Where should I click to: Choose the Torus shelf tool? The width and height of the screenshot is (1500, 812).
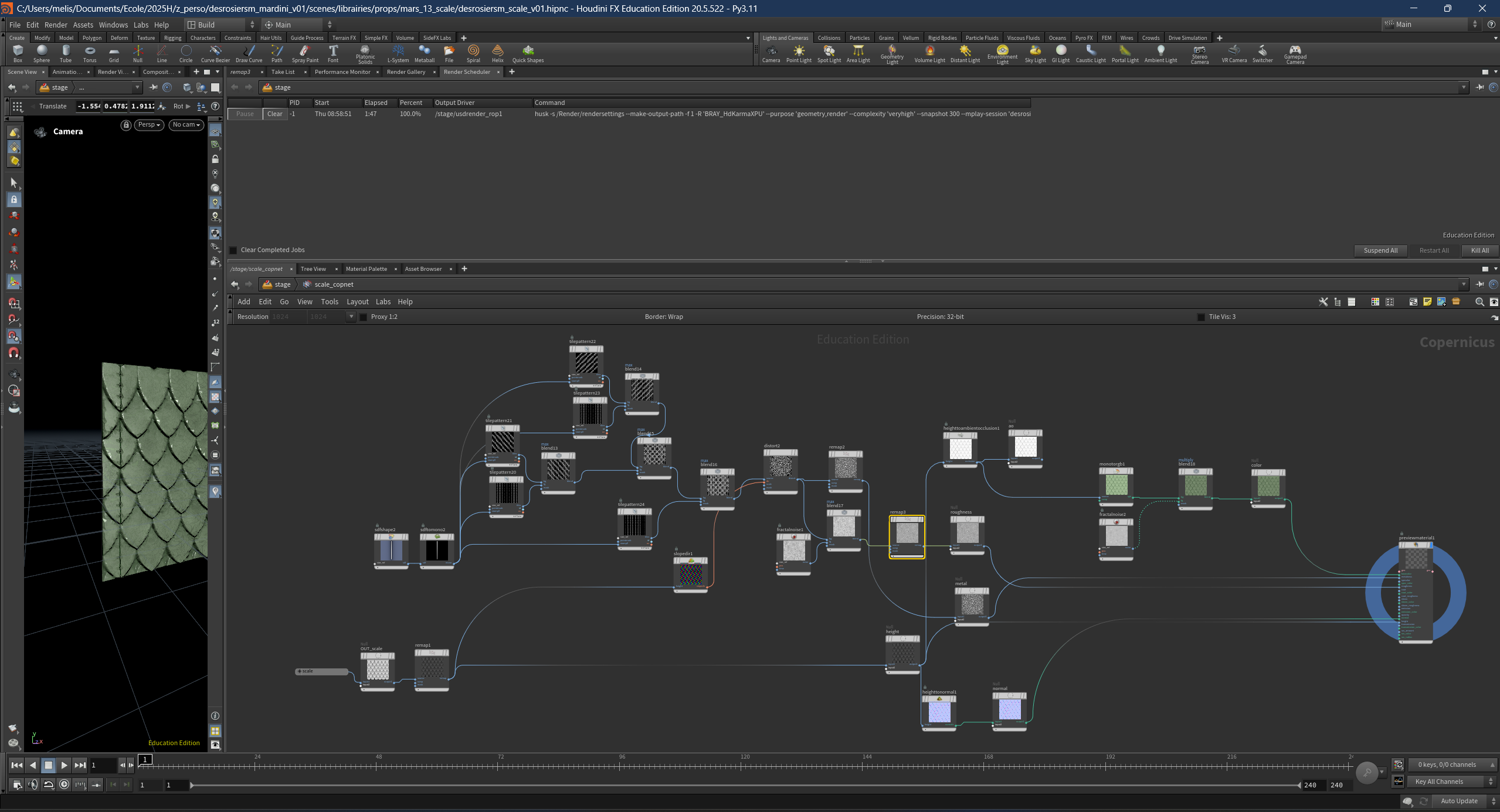89,53
